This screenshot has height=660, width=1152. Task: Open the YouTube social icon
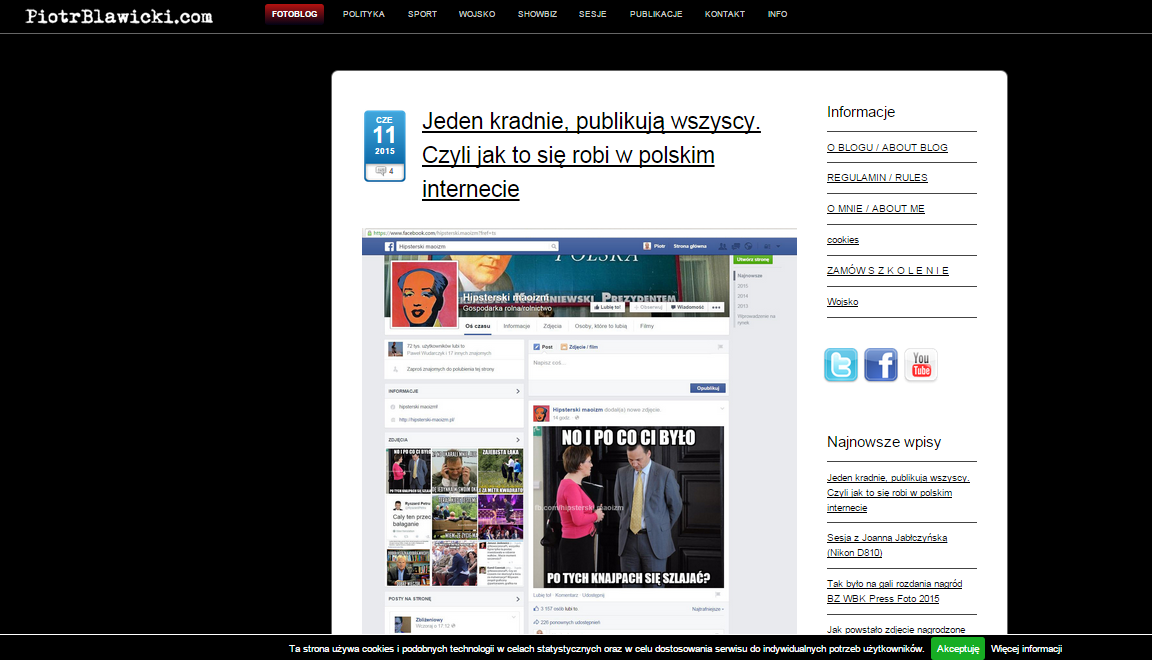[921, 365]
